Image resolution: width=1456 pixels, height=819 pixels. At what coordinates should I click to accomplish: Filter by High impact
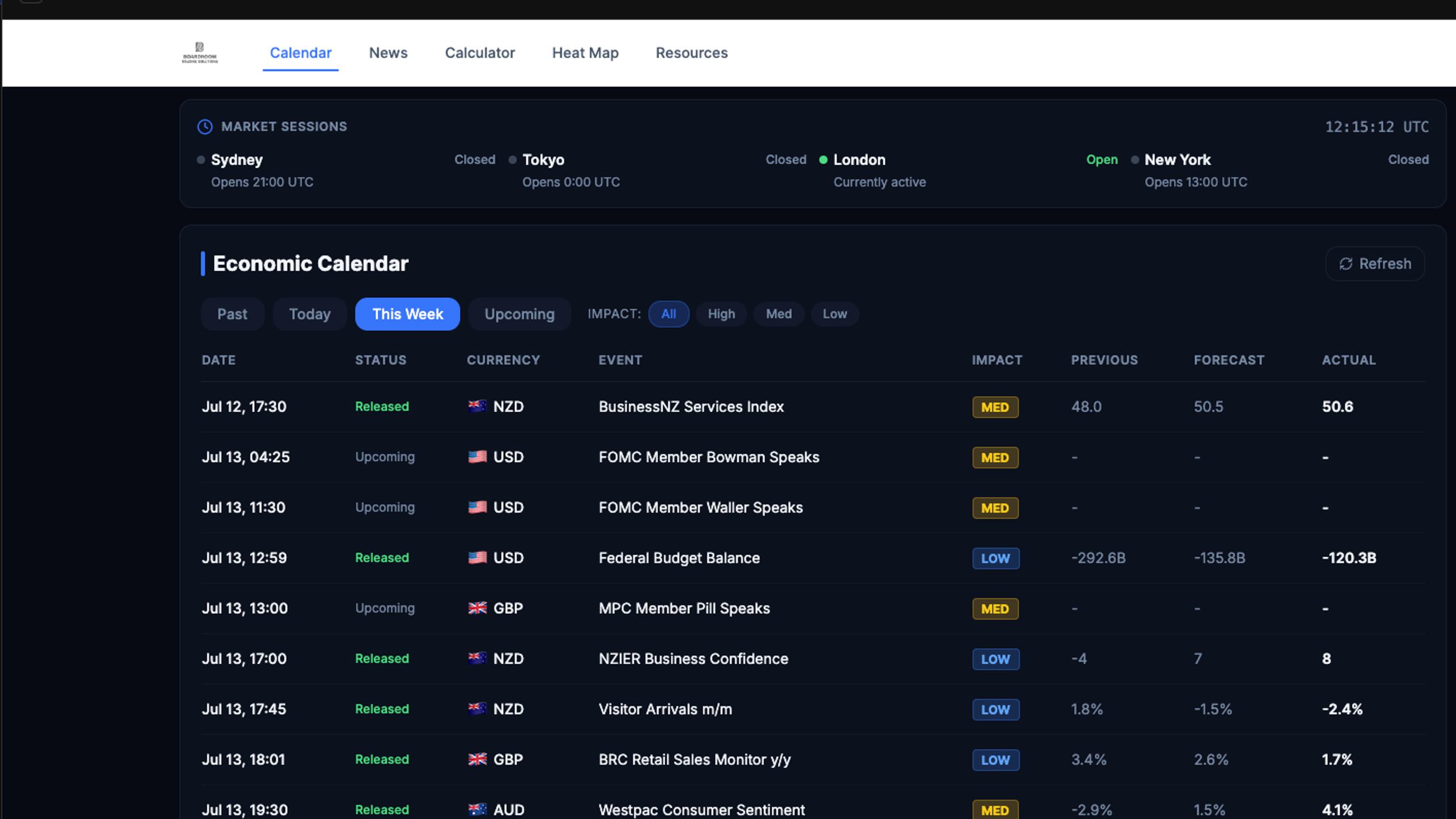[721, 314]
